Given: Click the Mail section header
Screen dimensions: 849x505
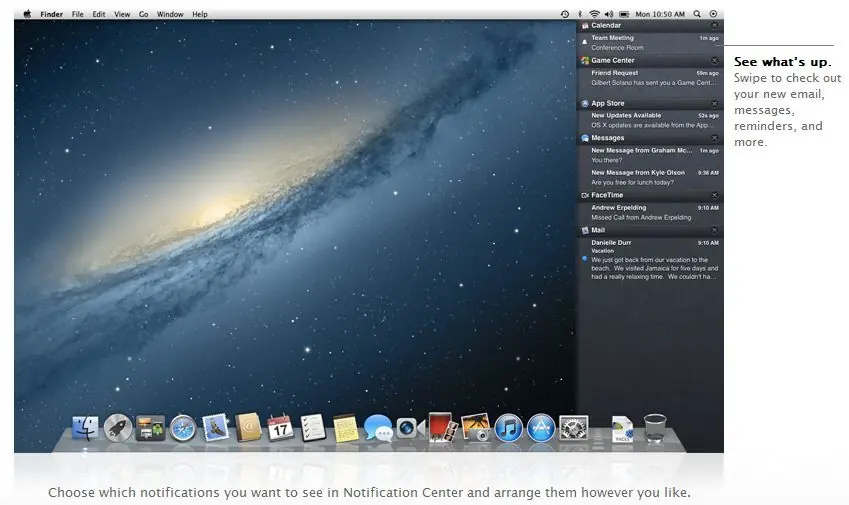Looking at the screenshot, I should (x=650, y=230).
